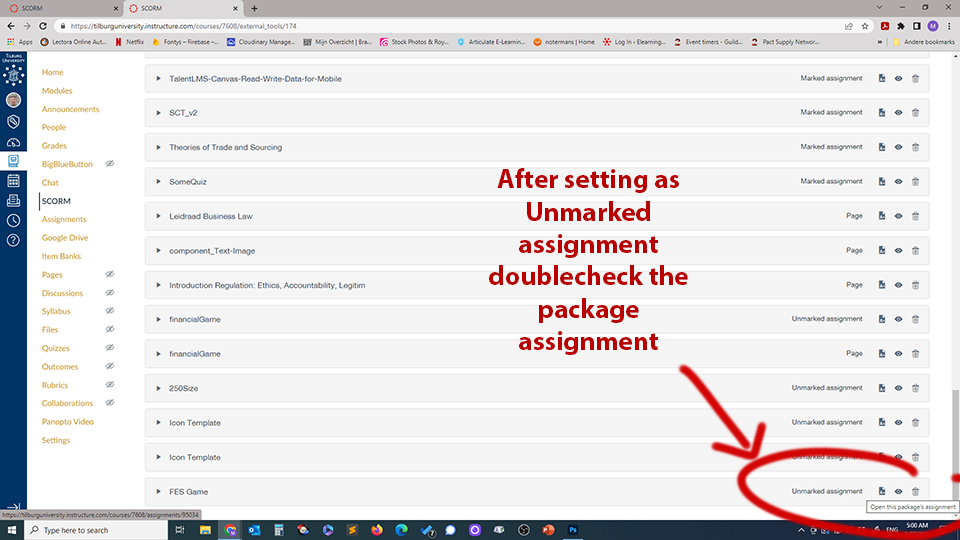Reload the browser page
The image size is (960, 540).
43,26
